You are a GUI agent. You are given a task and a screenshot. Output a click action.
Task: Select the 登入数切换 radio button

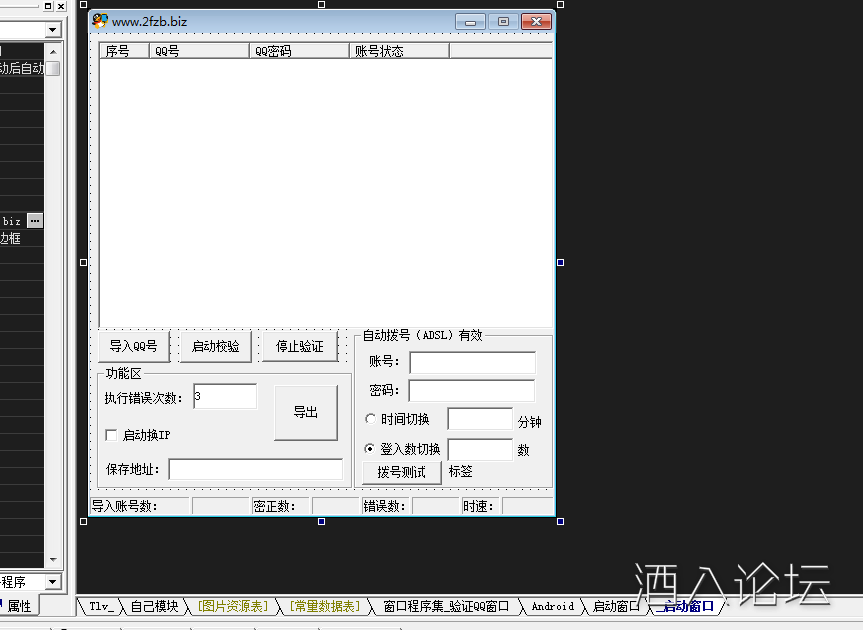[371, 450]
